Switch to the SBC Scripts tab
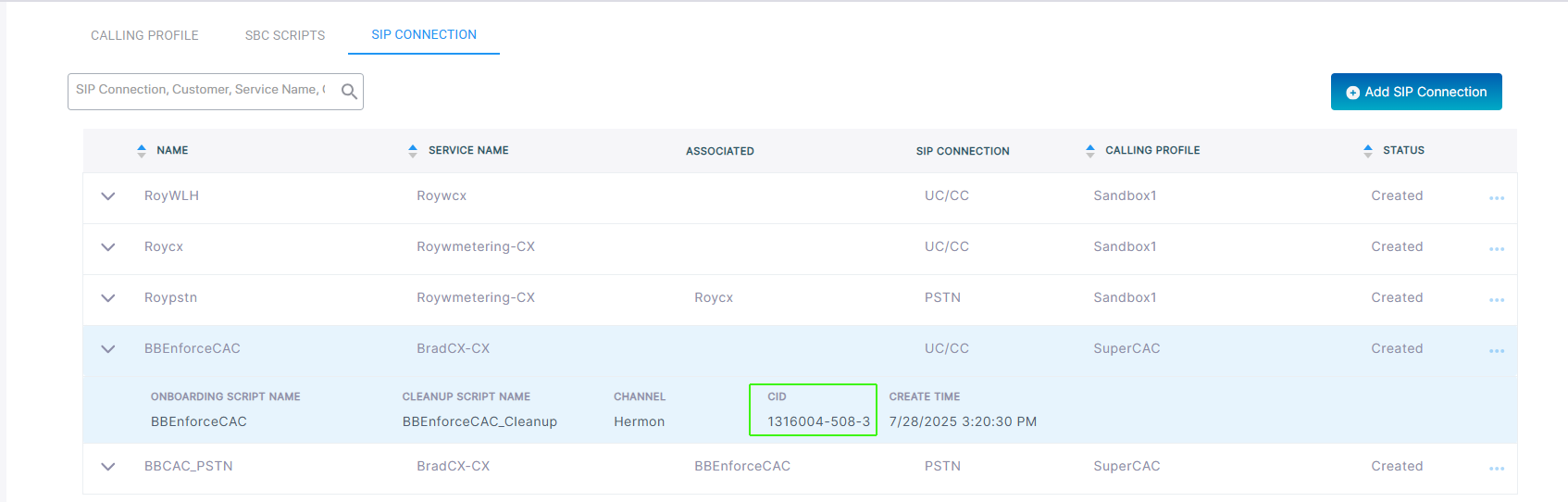Image resolution: width=1568 pixels, height=502 pixels. 285,35
